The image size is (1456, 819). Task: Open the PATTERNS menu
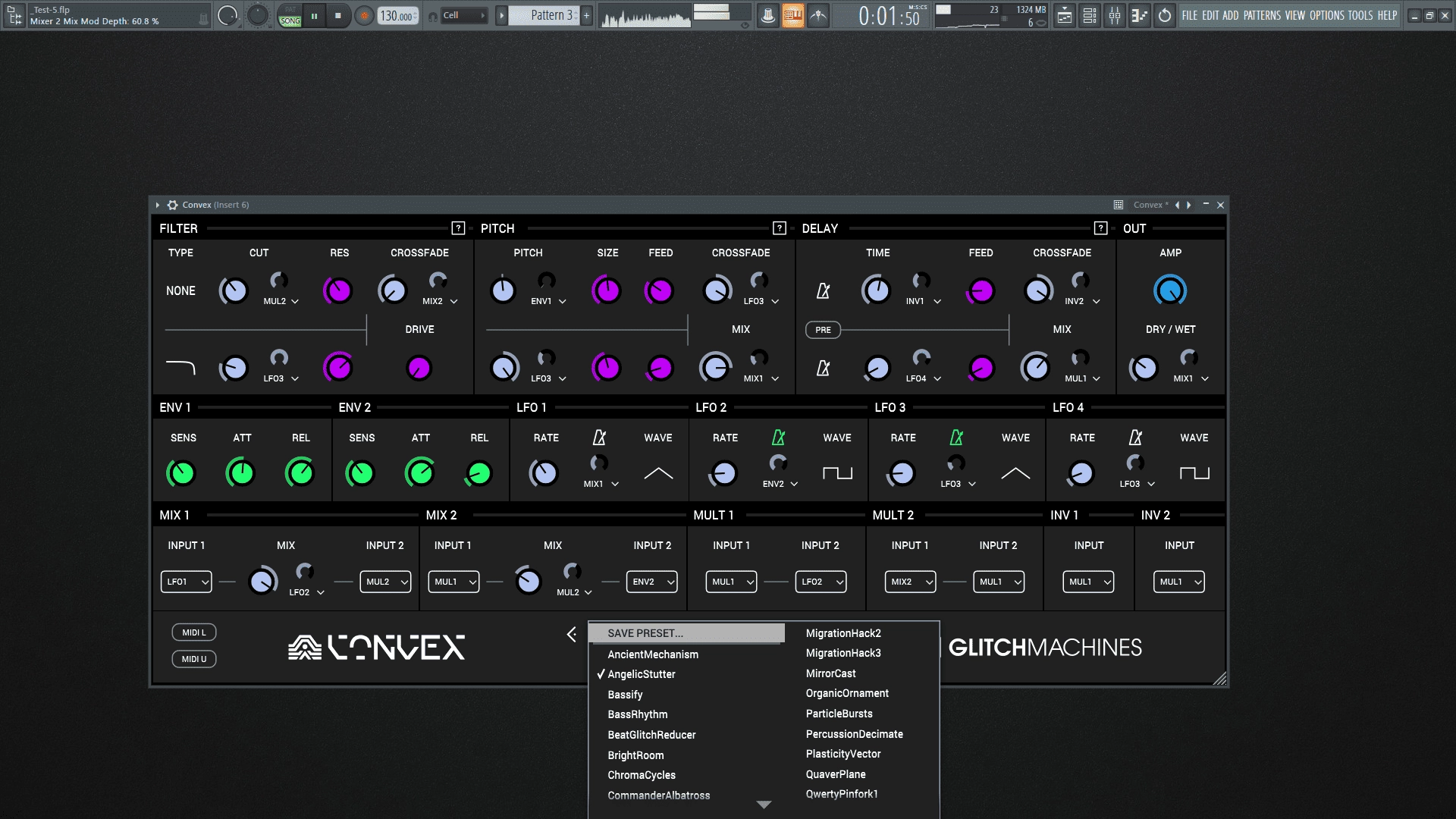(1262, 15)
